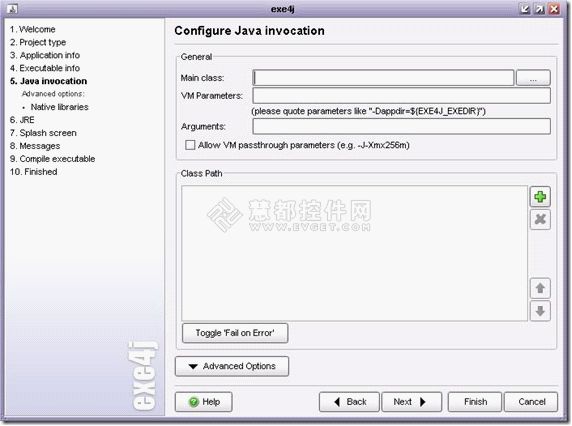This screenshot has height=426, width=572.
Task: Open step 7 Splash screen
Action: coord(43,133)
